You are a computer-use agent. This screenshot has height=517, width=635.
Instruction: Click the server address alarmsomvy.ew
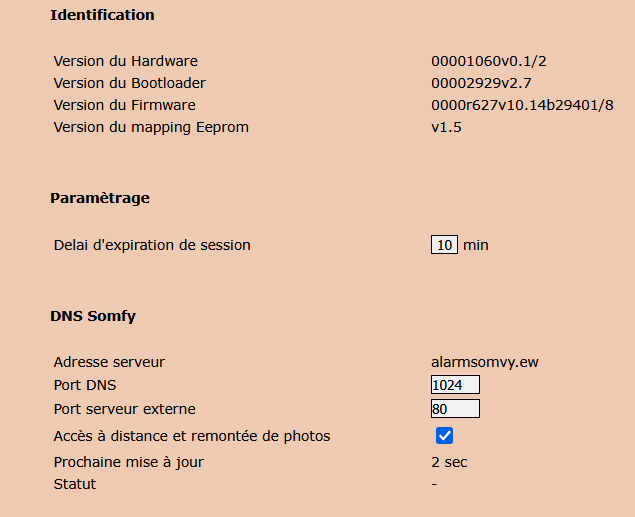click(x=485, y=362)
